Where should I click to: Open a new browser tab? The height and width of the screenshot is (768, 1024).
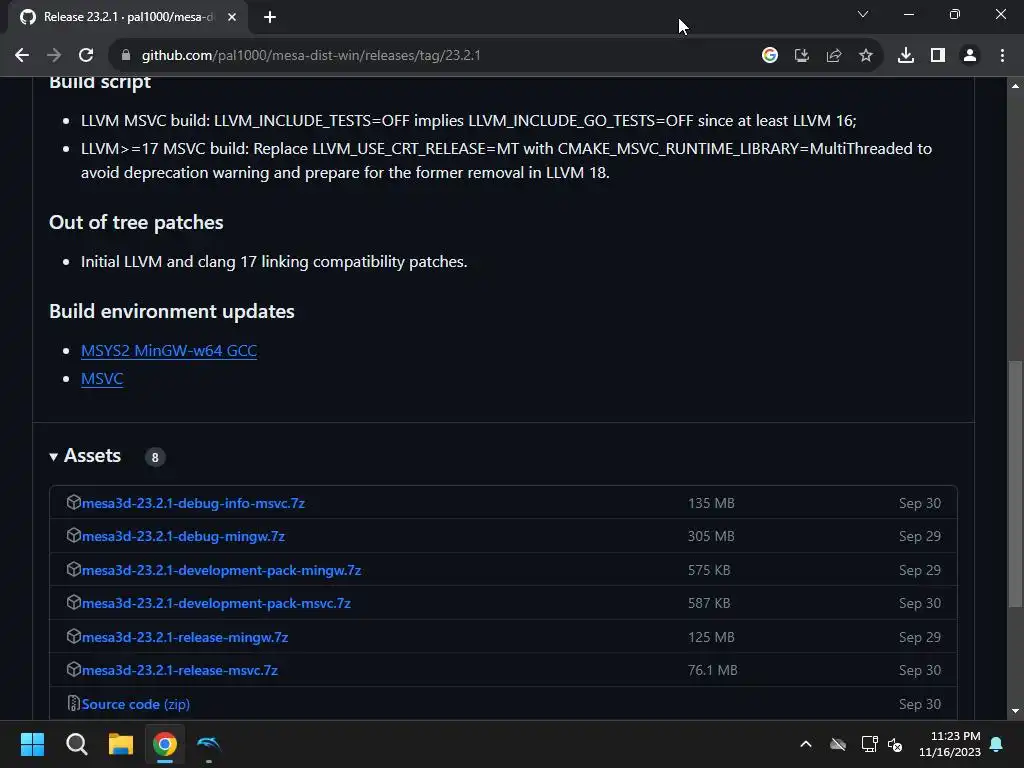(x=270, y=17)
